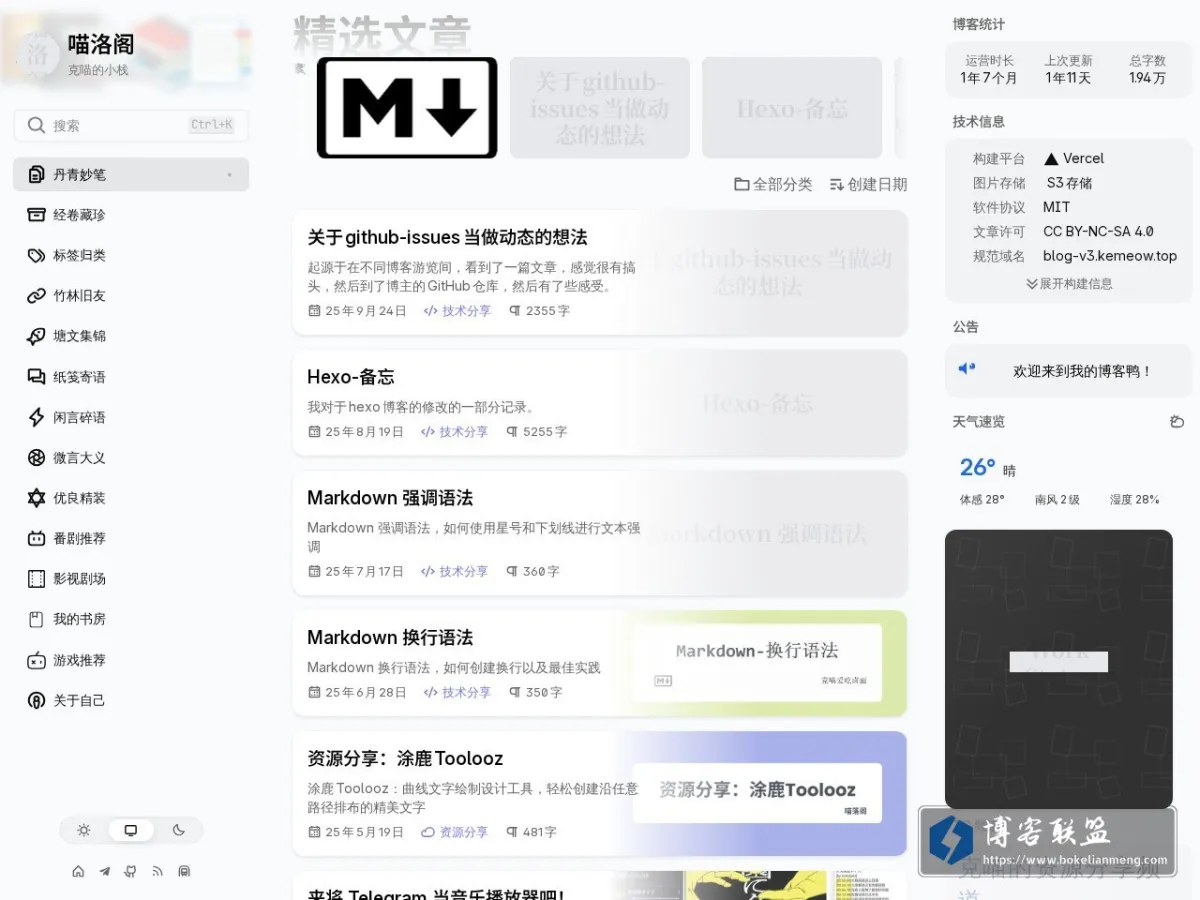The height and width of the screenshot is (900, 1200).
Task: Click 技术分享 tag on 25年9月24日 post
Action: point(457,311)
